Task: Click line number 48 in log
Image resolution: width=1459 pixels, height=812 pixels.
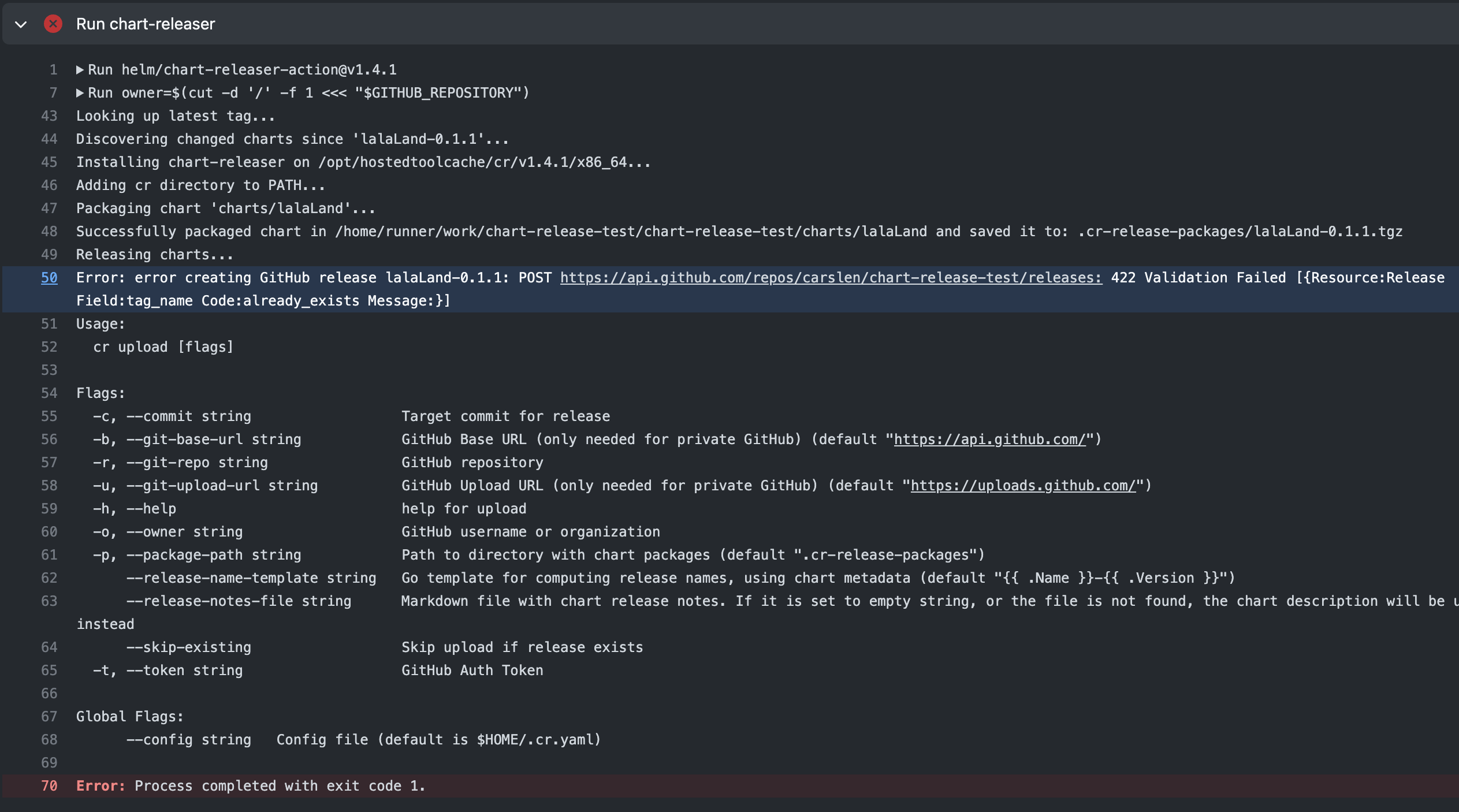Action: [49, 232]
